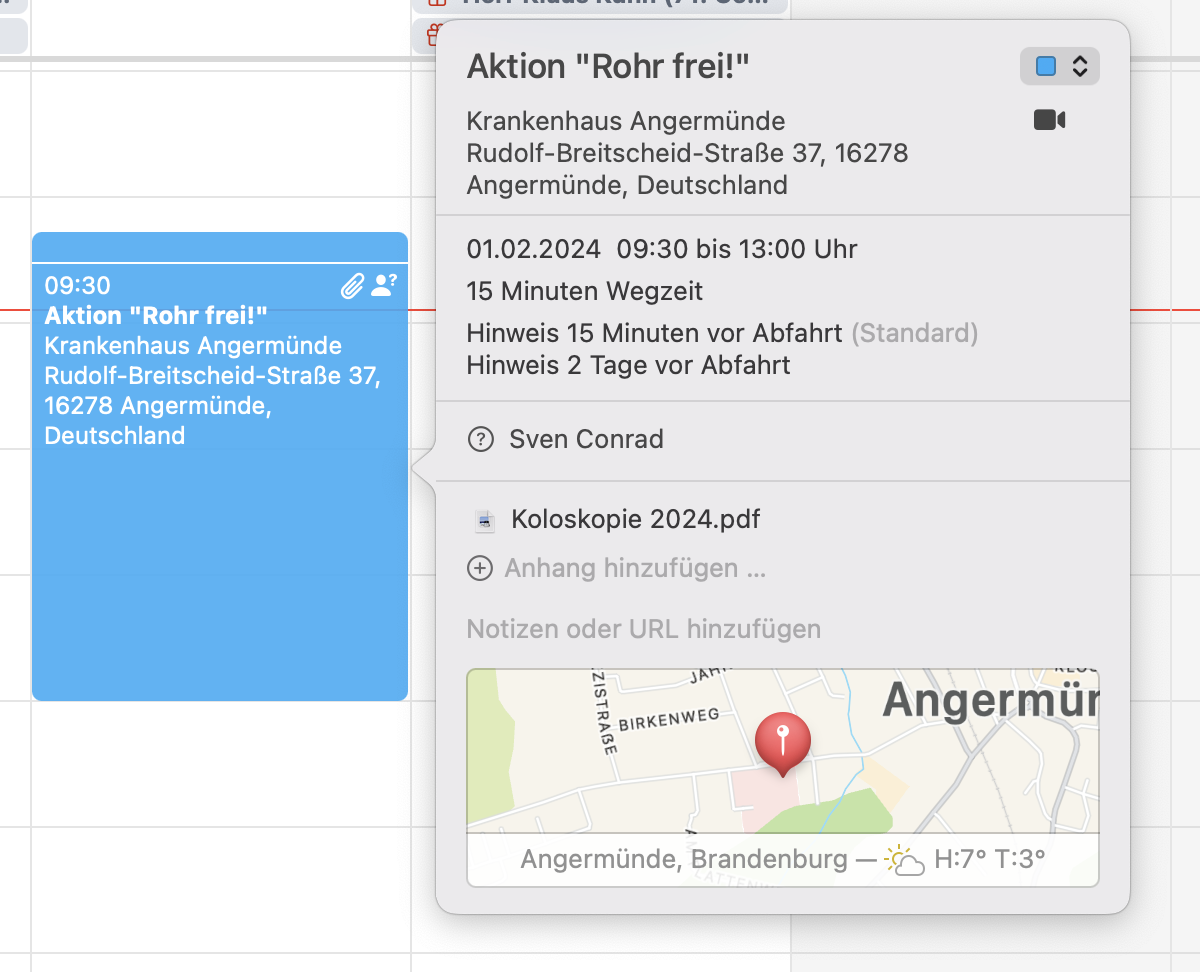Edit the event title in the popover
1200x972 pixels.
(x=608, y=67)
